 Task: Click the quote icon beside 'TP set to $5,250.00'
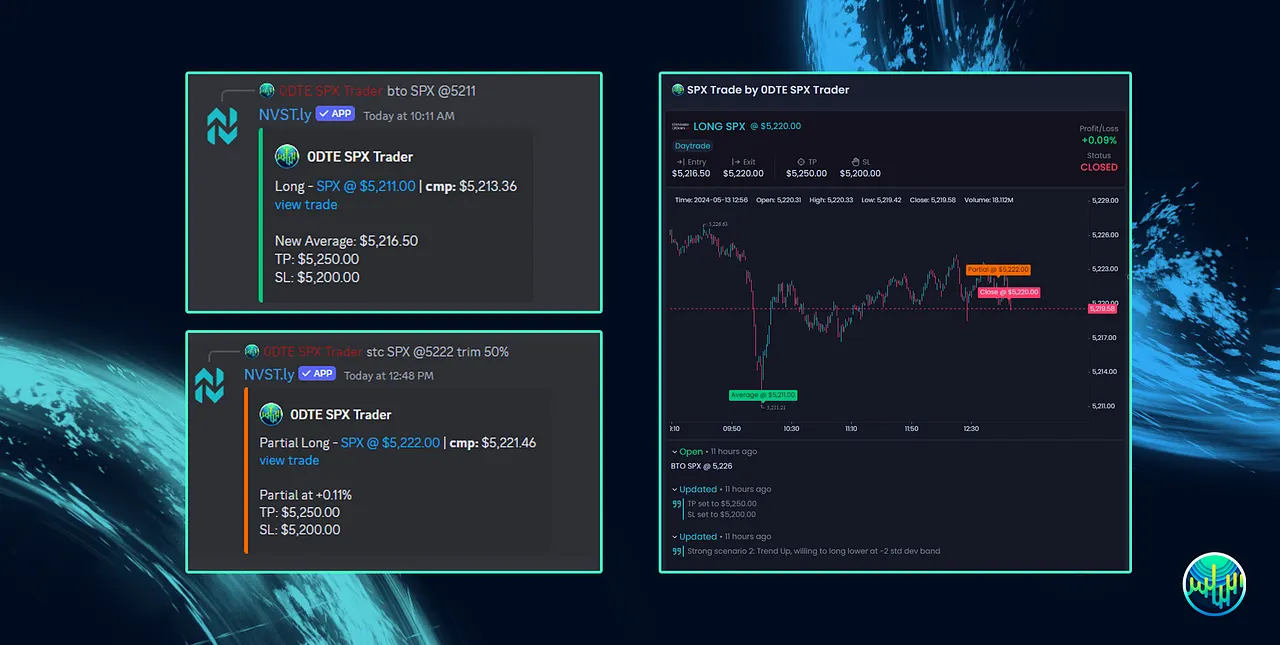click(677, 504)
